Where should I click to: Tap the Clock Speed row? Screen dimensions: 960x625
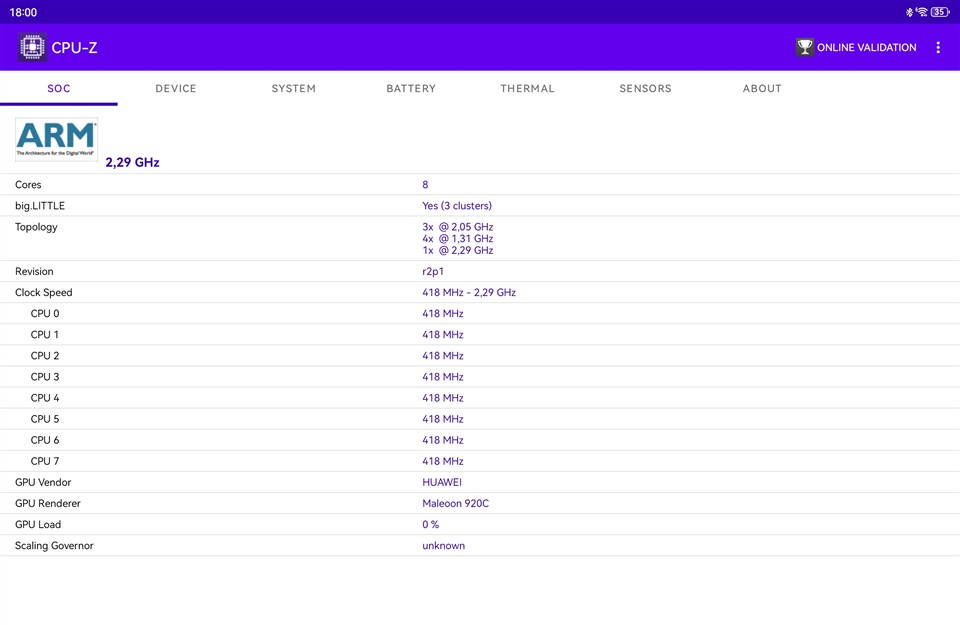coord(480,292)
